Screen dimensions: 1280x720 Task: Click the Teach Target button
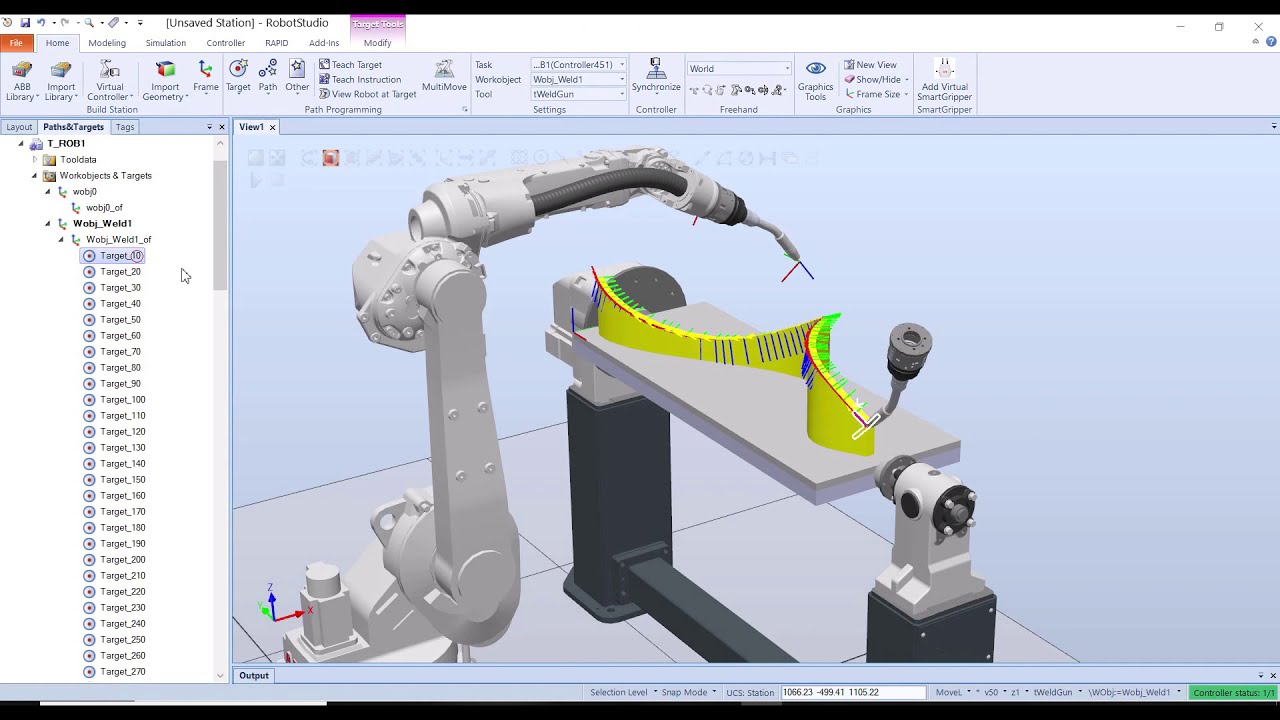352,64
